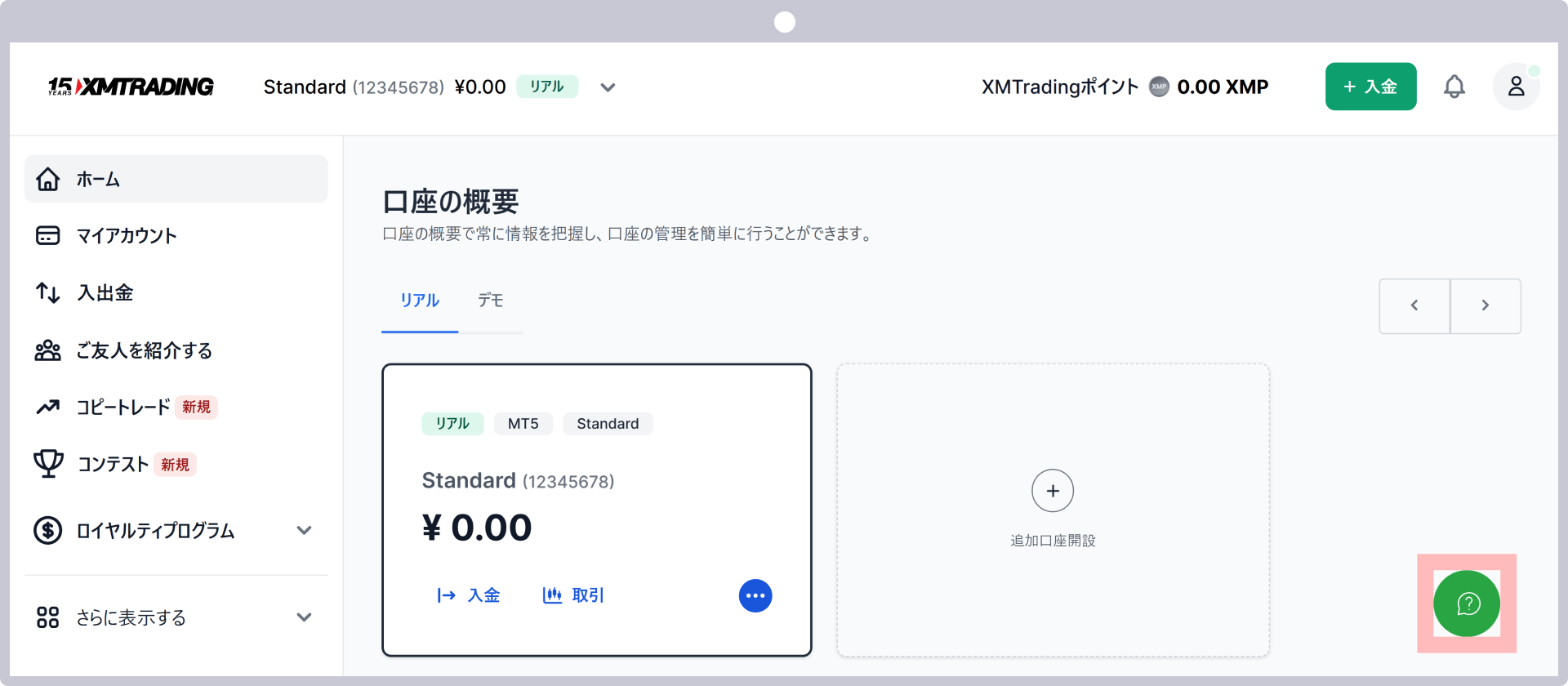1568x686 pixels.
Task: Click the ¥ 0.00 balance on the card
Action: 477,528
